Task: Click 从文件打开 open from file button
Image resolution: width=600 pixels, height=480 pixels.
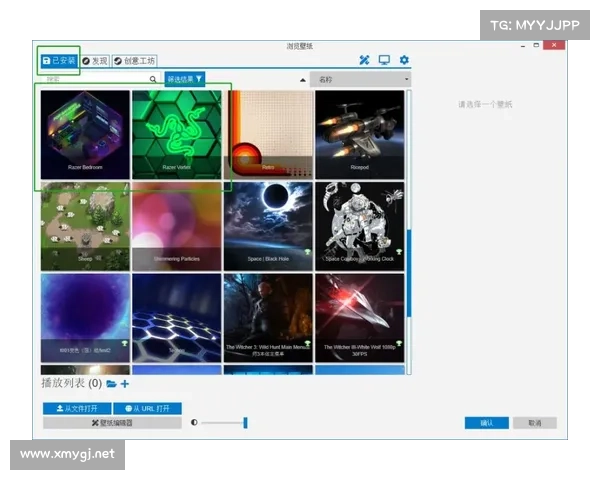Action: [x=77, y=408]
